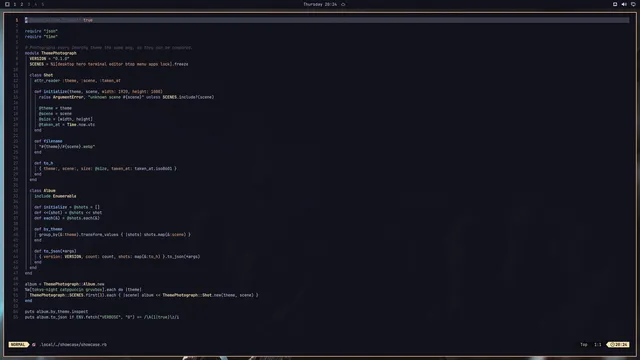Click the showcase.rb file path in the statusline
Screen dimensions: 640x360
[73, 344]
